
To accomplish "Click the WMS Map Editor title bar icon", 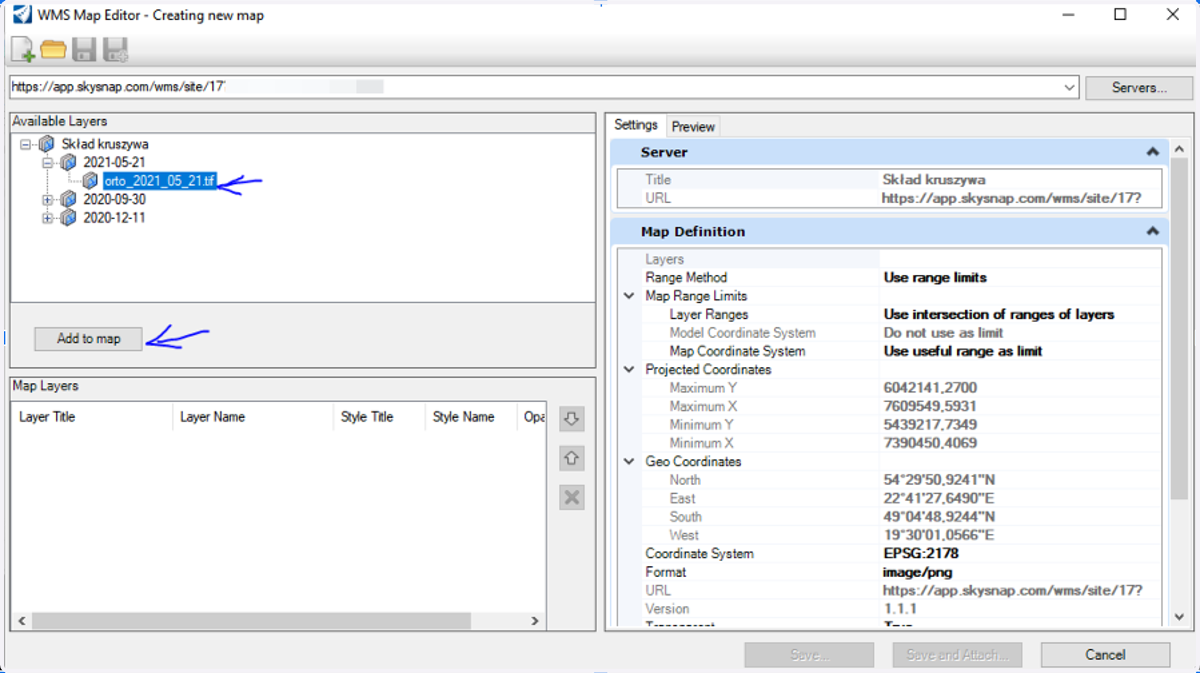I will pyautogui.click(x=21, y=15).
